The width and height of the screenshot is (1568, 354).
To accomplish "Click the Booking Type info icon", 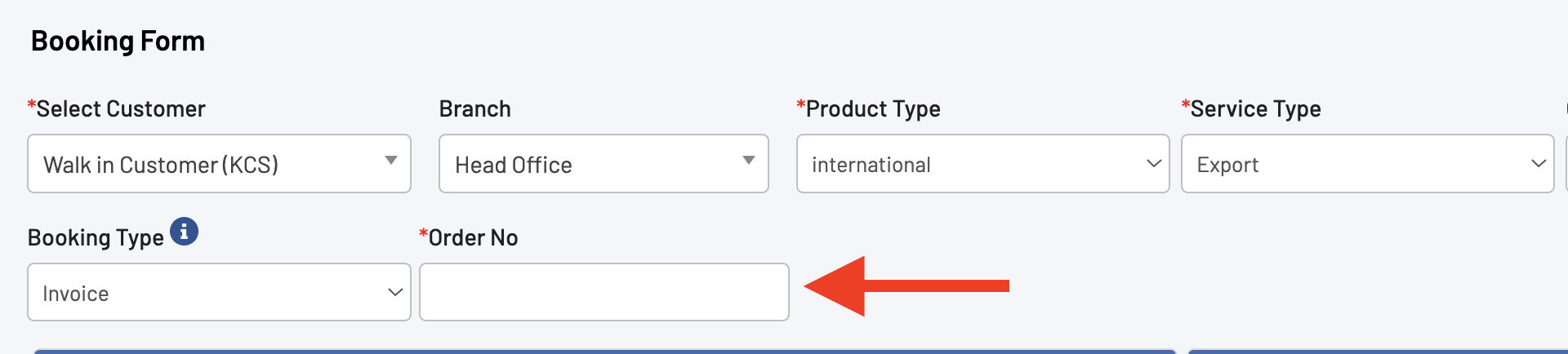I will (x=185, y=232).
